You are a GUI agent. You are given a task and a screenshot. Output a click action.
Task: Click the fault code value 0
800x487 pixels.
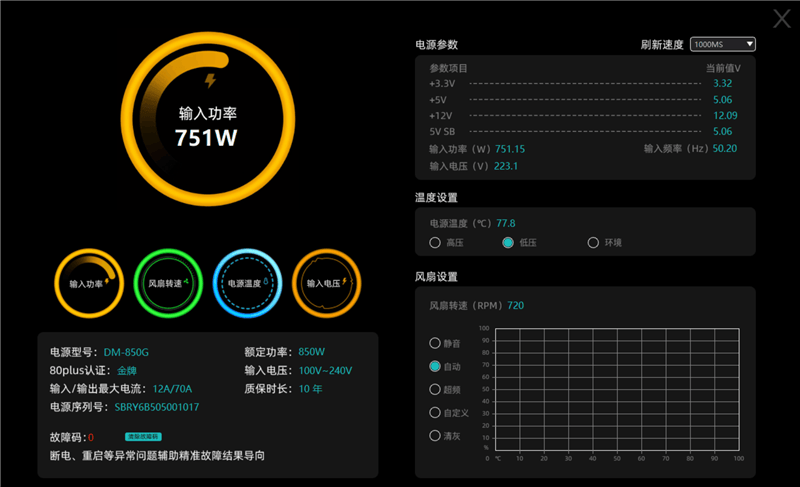91,438
